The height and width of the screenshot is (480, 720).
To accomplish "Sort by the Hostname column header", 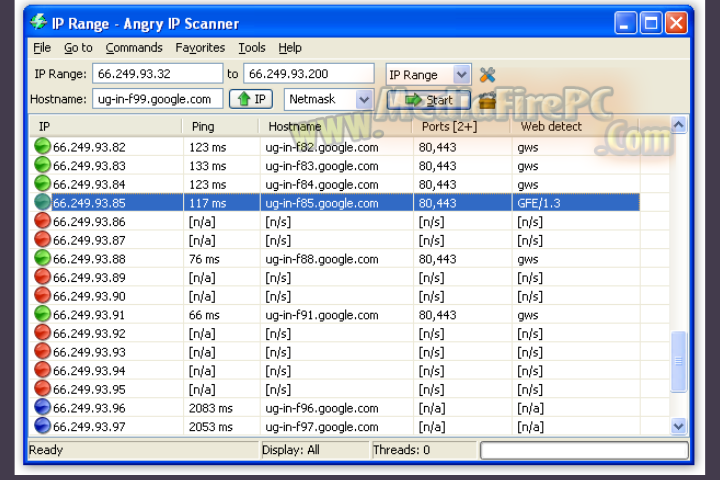I will pyautogui.click(x=335, y=126).
